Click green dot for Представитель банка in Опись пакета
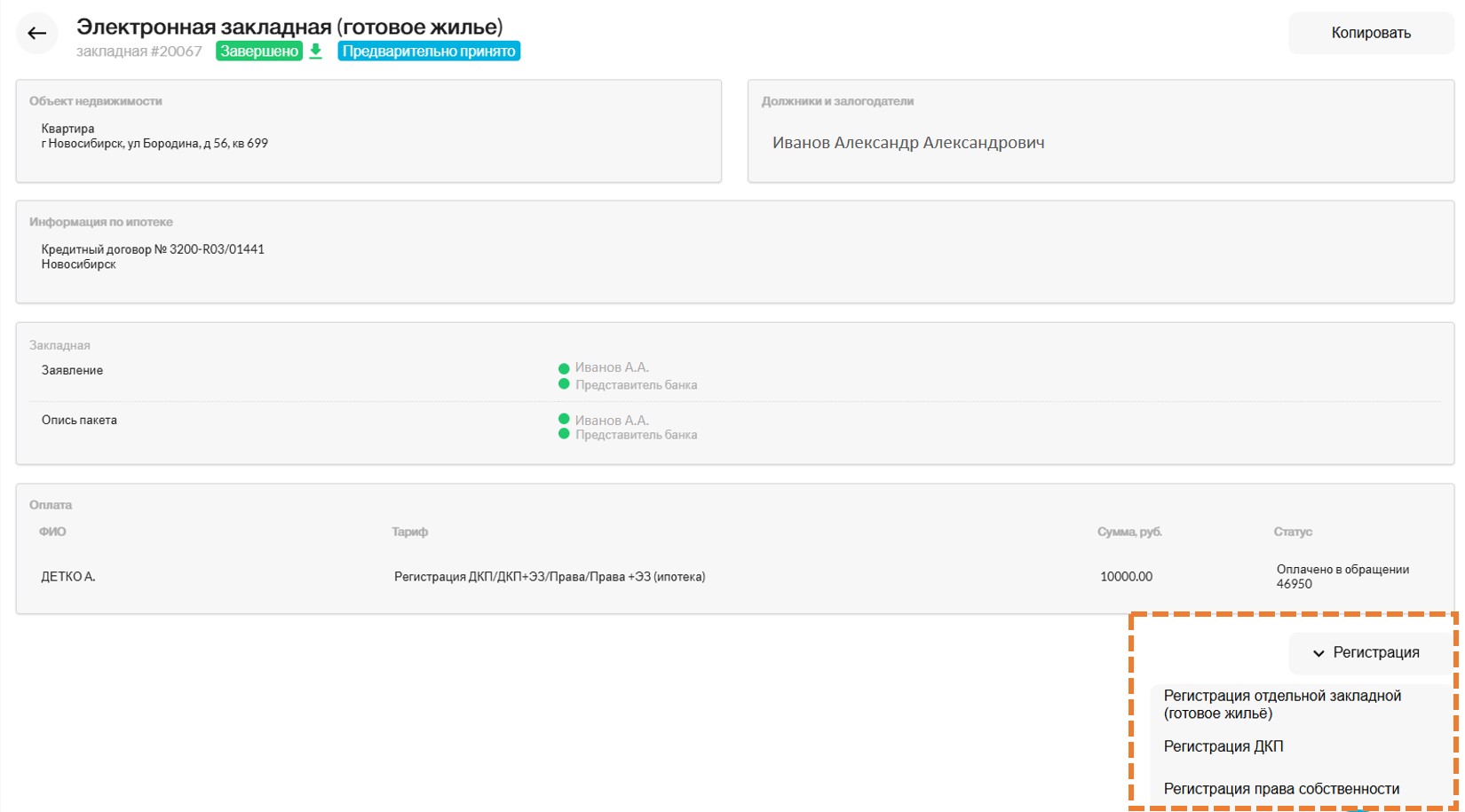1465x812 pixels. [564, 434]
